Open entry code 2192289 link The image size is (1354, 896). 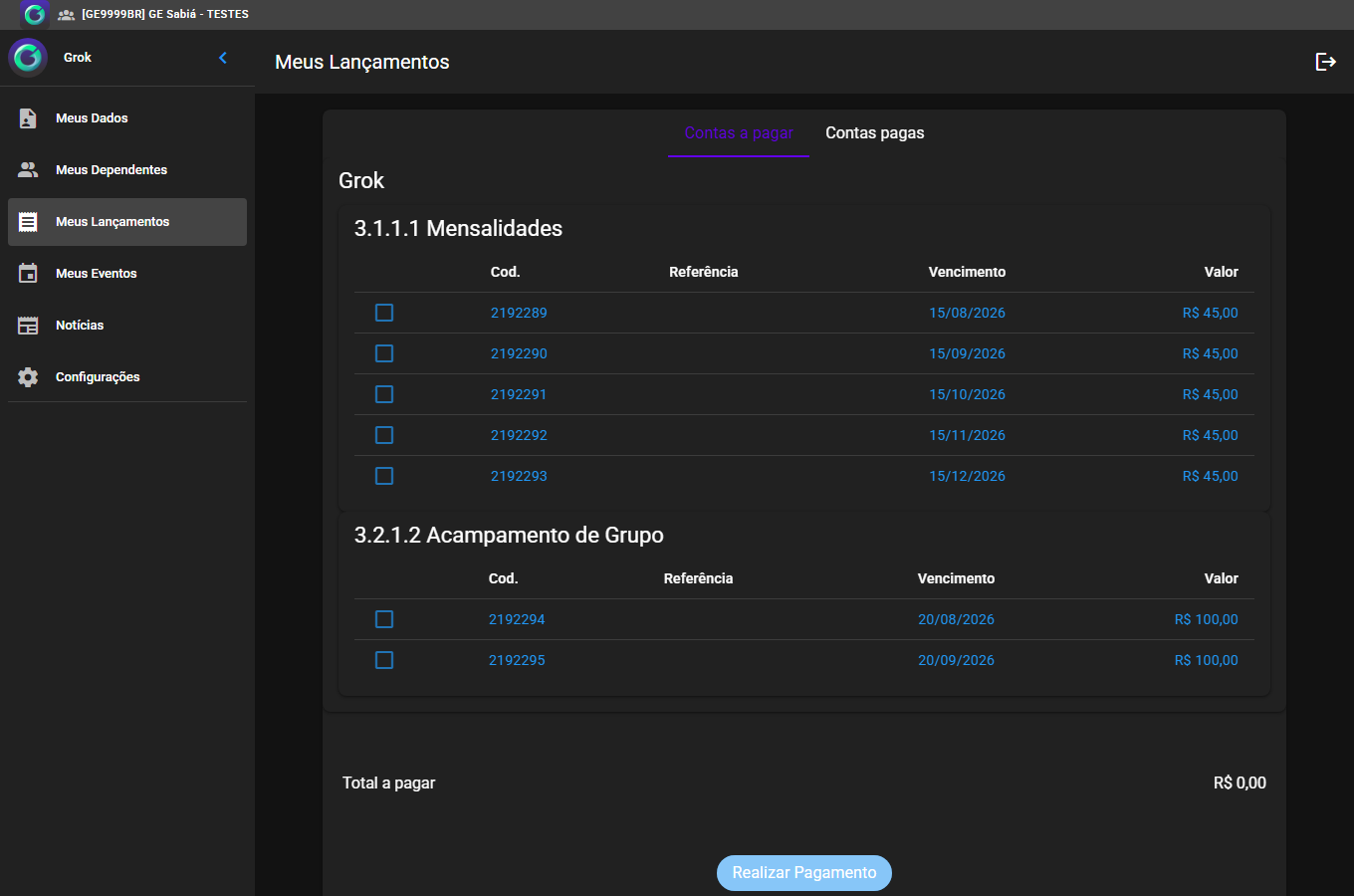[519, 313]
